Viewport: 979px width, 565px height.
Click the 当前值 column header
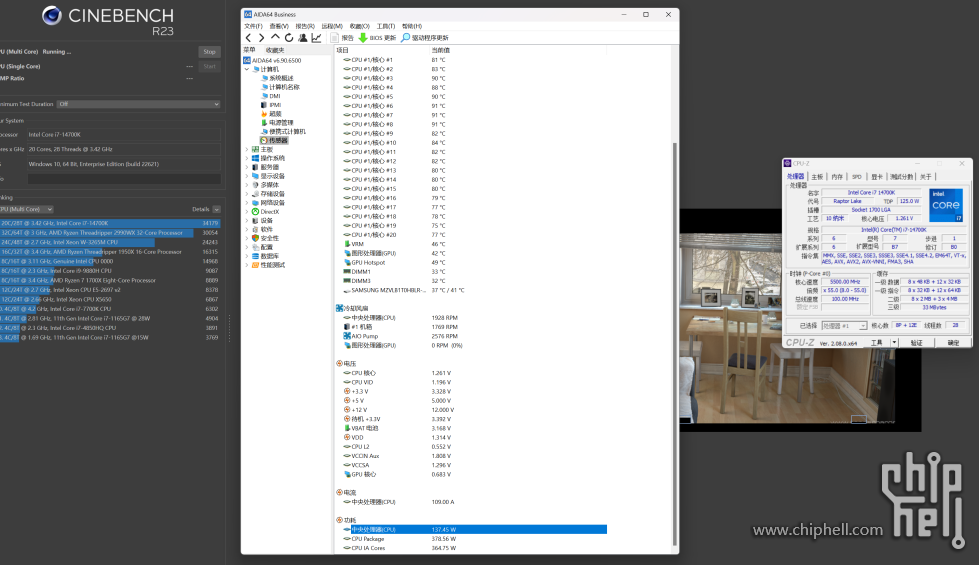click(x=440, y=50)
